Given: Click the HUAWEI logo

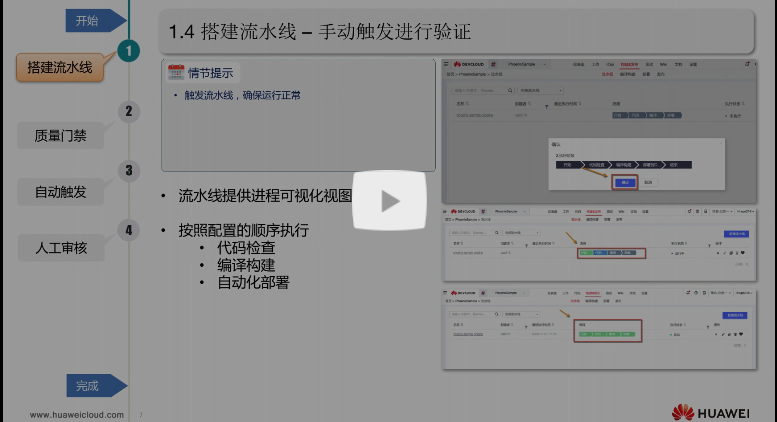Looking at the screenshot, I should 711,413.
